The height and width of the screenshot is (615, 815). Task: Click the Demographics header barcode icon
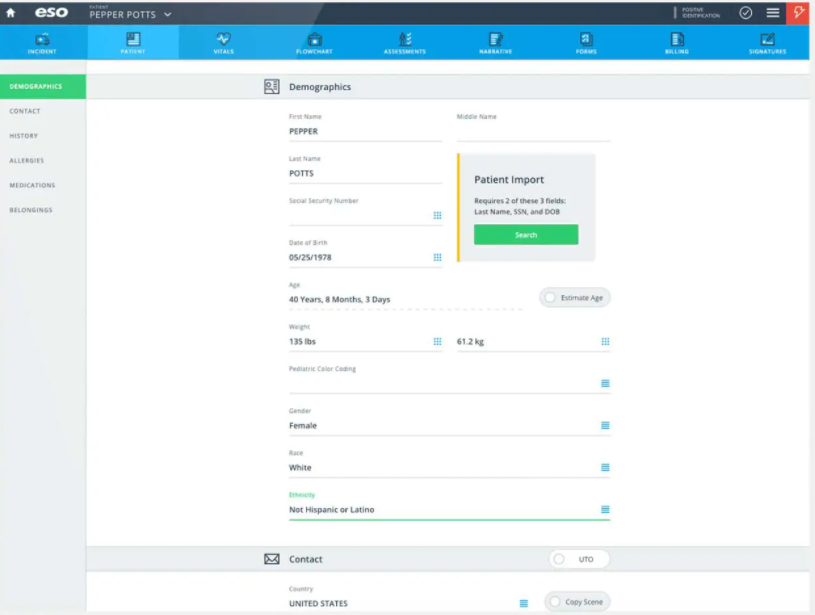point(270,87)
